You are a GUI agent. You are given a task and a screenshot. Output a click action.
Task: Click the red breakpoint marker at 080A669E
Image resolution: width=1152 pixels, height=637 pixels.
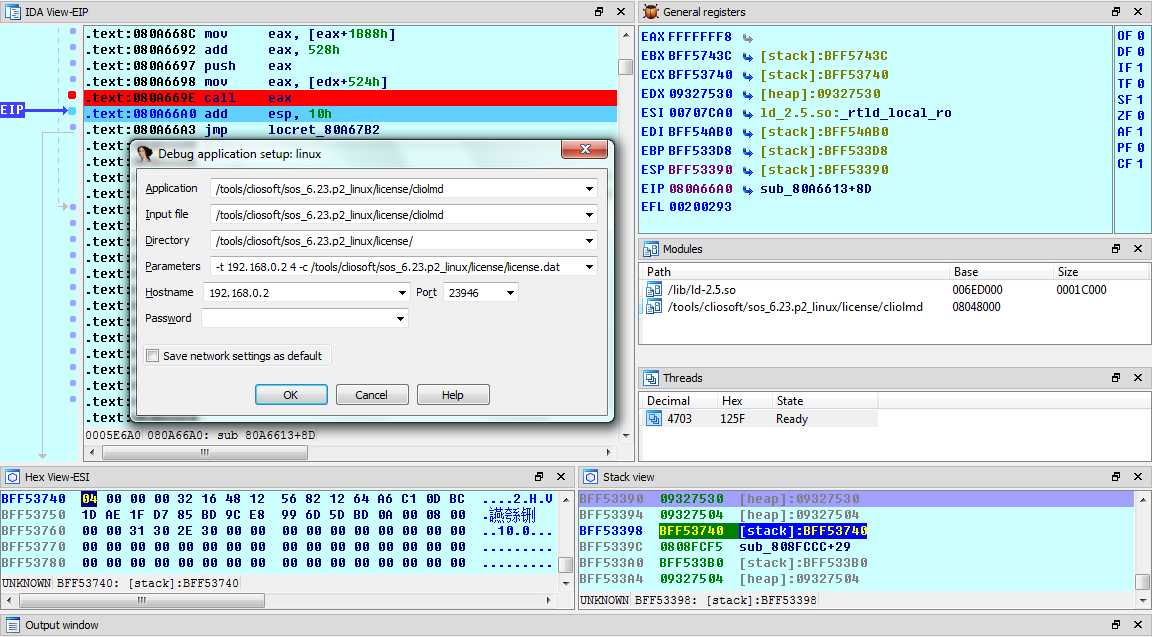72,95
